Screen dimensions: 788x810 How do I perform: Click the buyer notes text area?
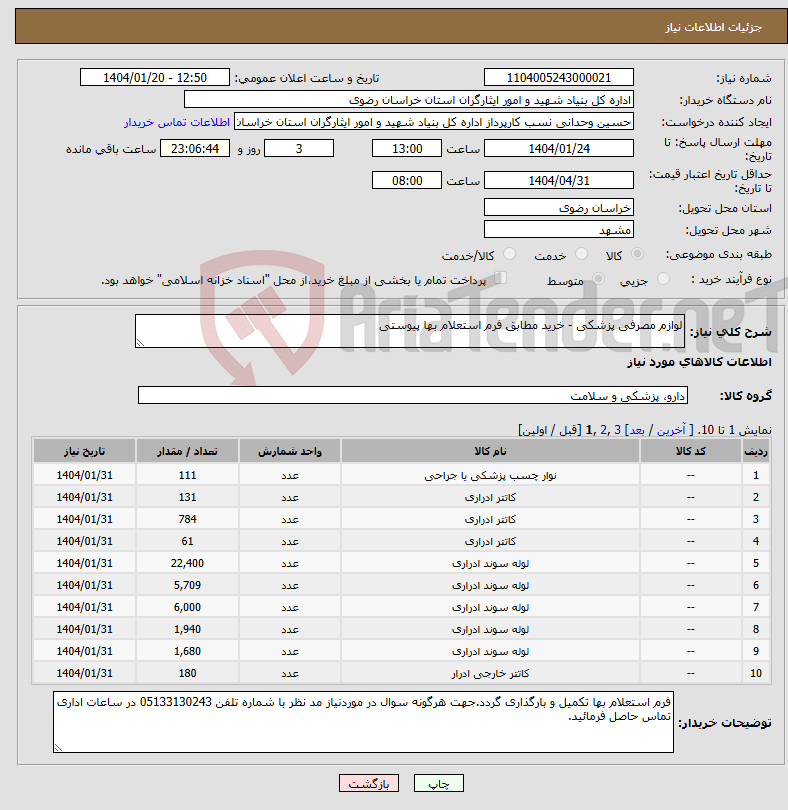[x=363, y=722]
